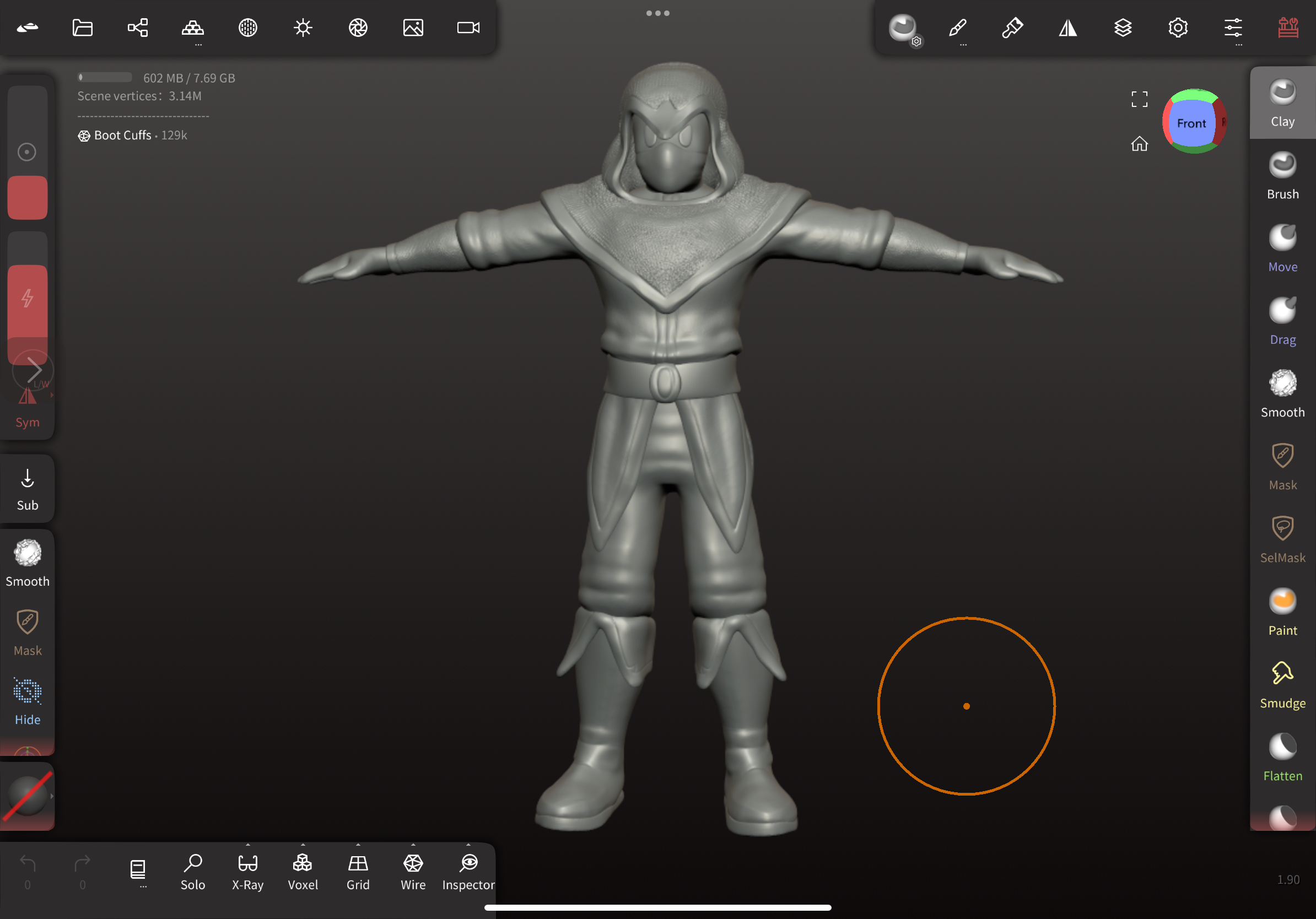Open the Interface sliders menu
Screen dimensions: 1316x919
[1232, 28]
